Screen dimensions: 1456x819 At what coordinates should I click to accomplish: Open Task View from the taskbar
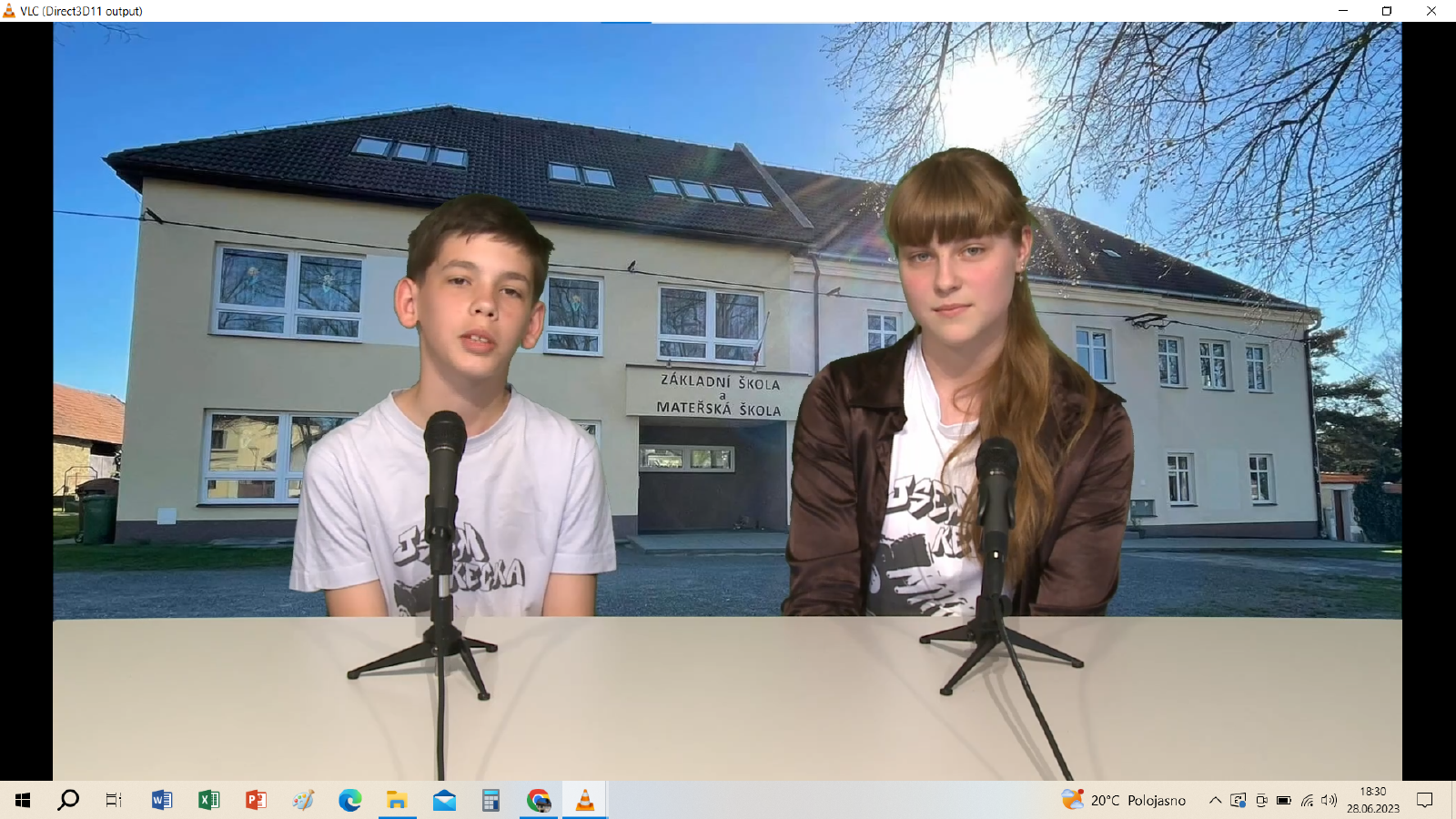pos(114,800)
